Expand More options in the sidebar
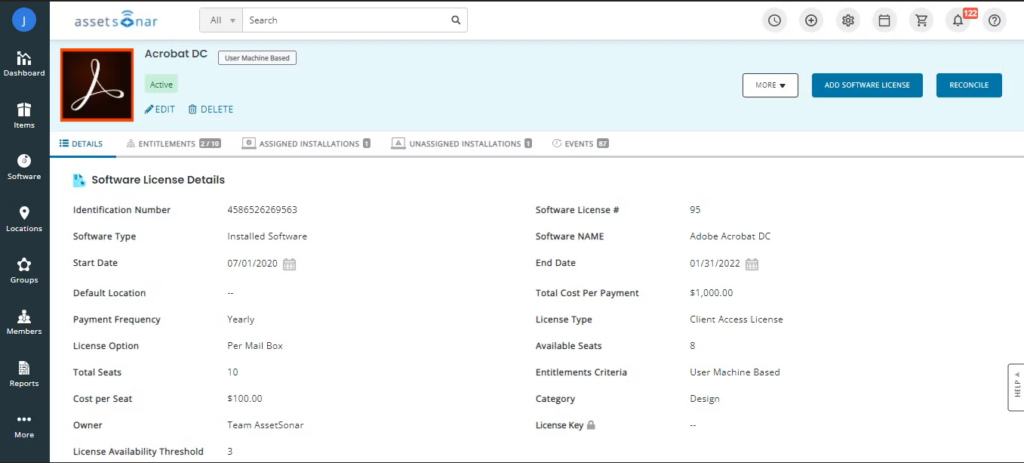This screenshot has height=463, width=1024. point(24,425)
